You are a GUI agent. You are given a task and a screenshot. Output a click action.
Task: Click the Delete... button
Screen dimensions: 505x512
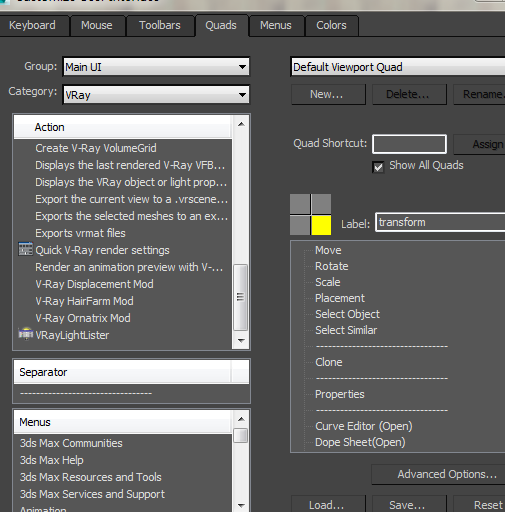tap(409, 94)
